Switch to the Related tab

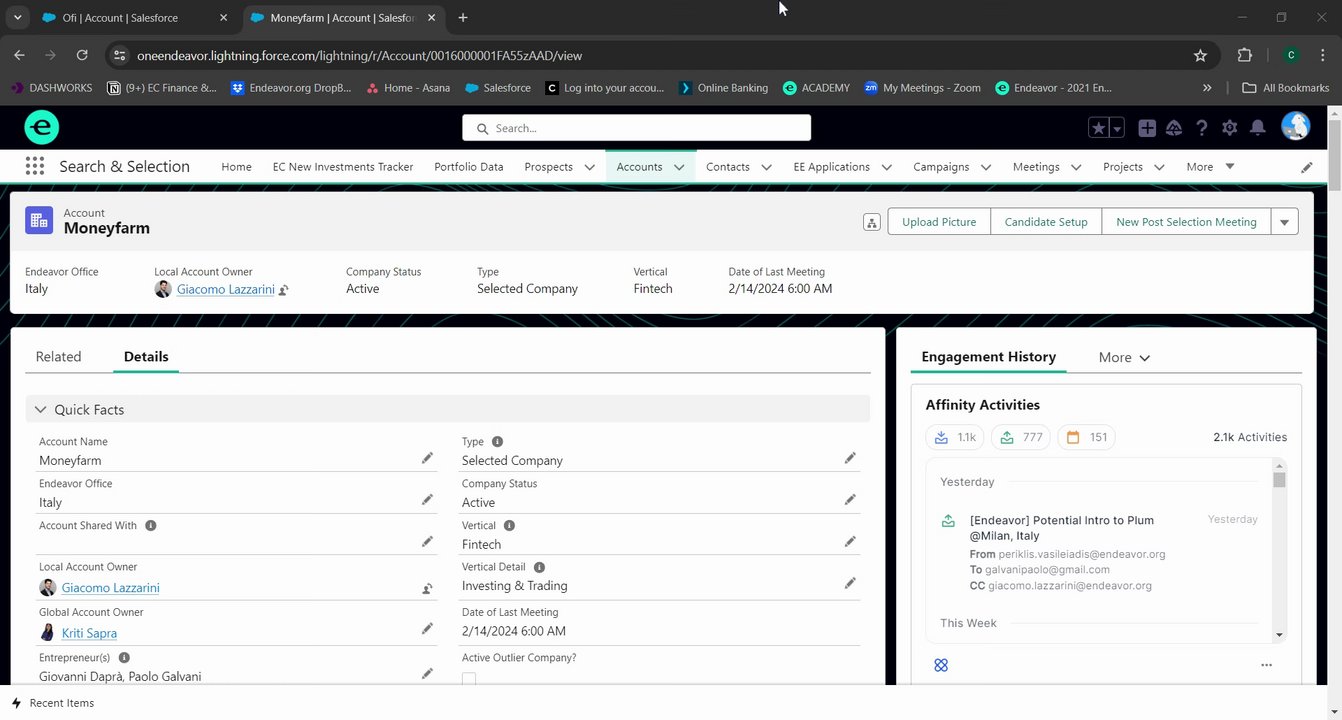58,357
